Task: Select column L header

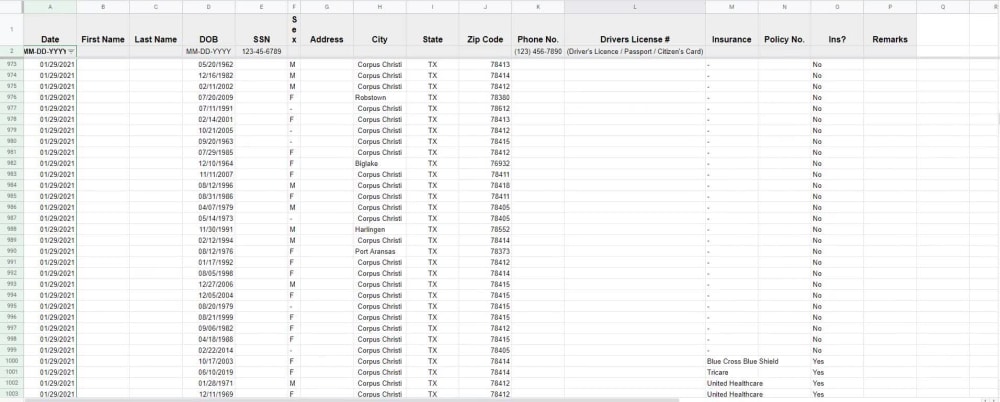Action: (x=635, y=6)
